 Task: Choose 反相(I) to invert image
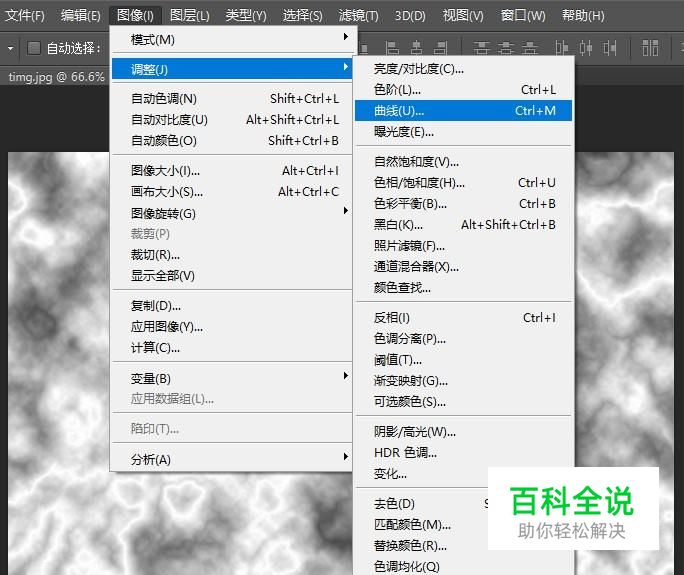(463, 317)
